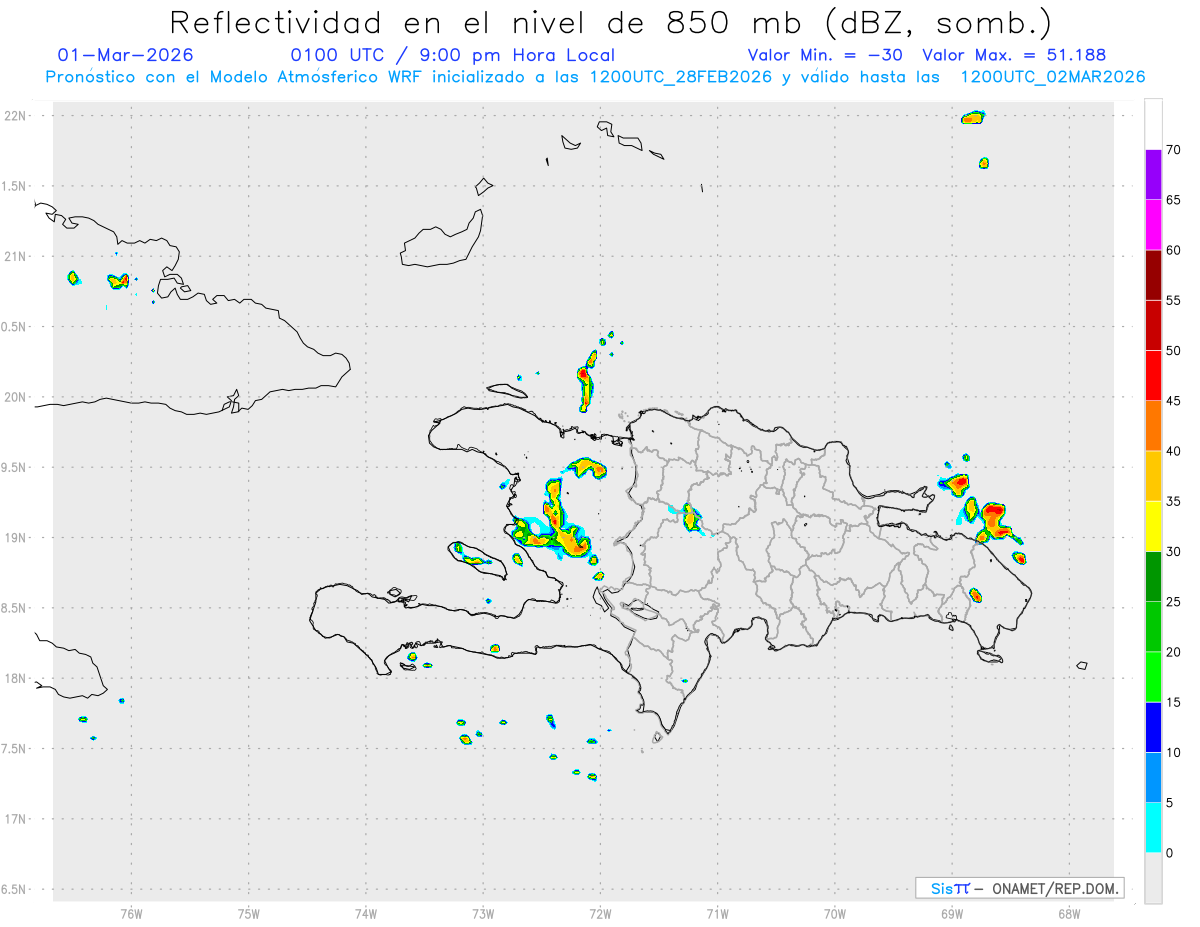Click the '22N' latitude label

(x=17, y=115)
